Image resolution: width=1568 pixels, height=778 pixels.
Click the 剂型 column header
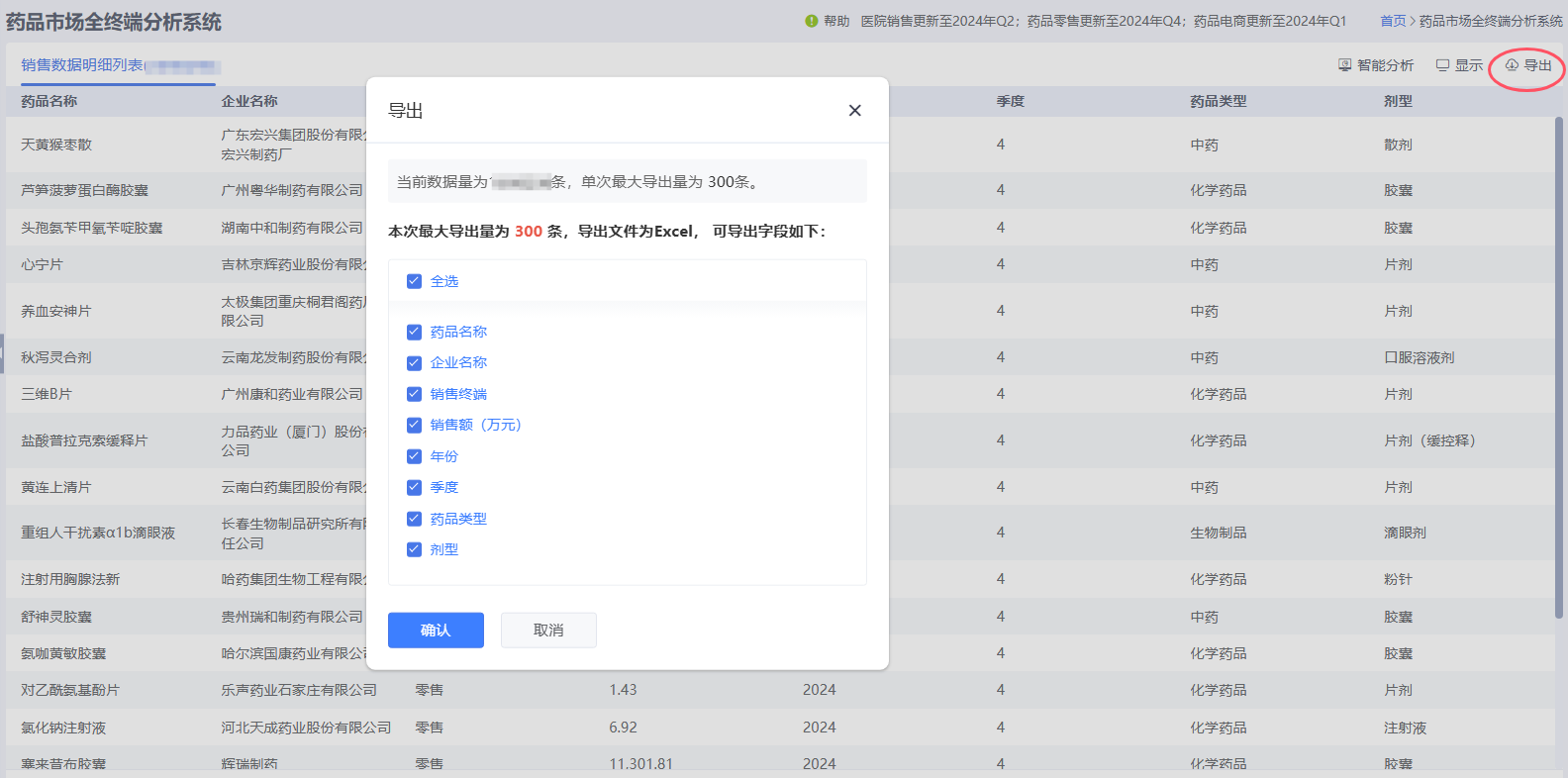coord(1398,101)
